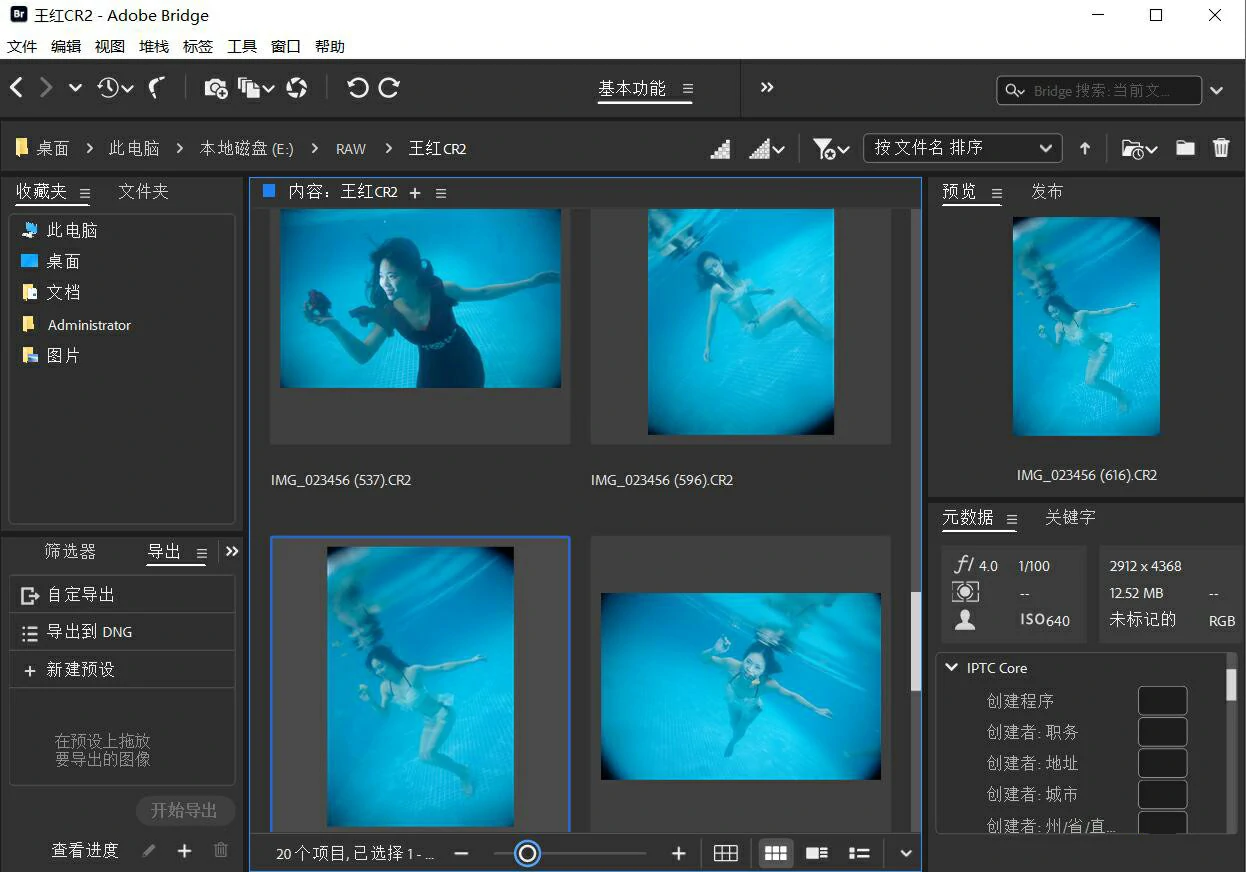Viewport: 1246px width, 872px height.
Task: Switch to list view mode
Action: (x=859, y=853)
